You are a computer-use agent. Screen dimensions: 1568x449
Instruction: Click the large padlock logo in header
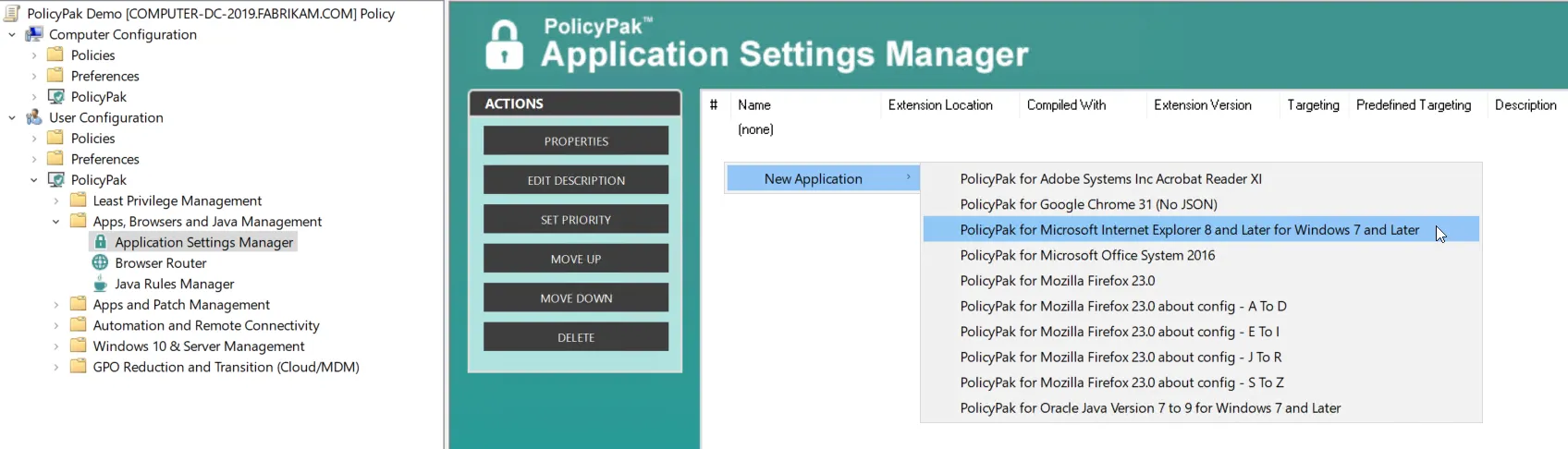504,44
